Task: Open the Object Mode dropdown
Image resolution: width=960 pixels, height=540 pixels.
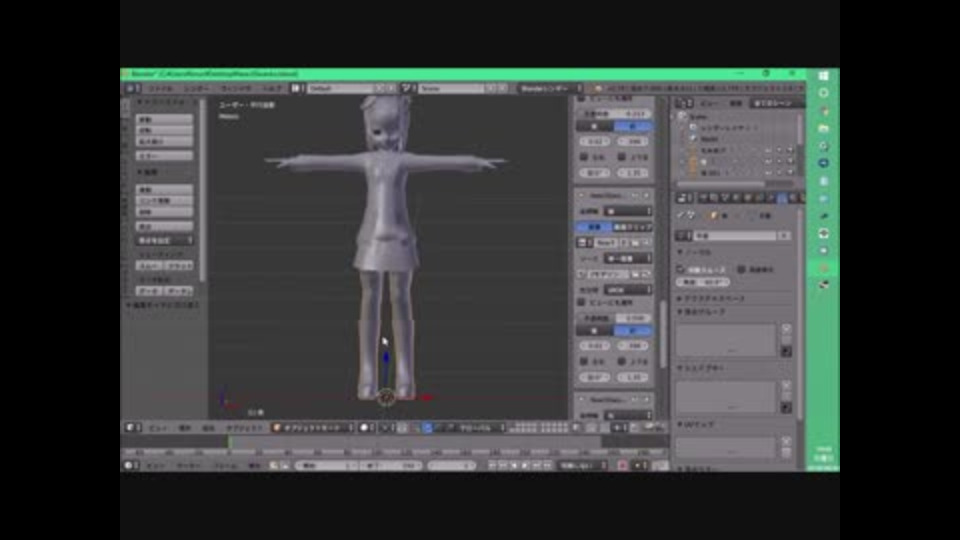Action: click(312, 428)
